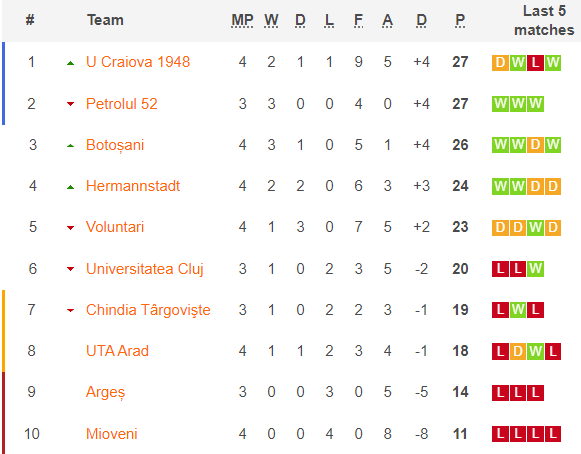Click the MP column header
Image resolution: width=581 pixels, height=454 pixels.
coord(242,20)
